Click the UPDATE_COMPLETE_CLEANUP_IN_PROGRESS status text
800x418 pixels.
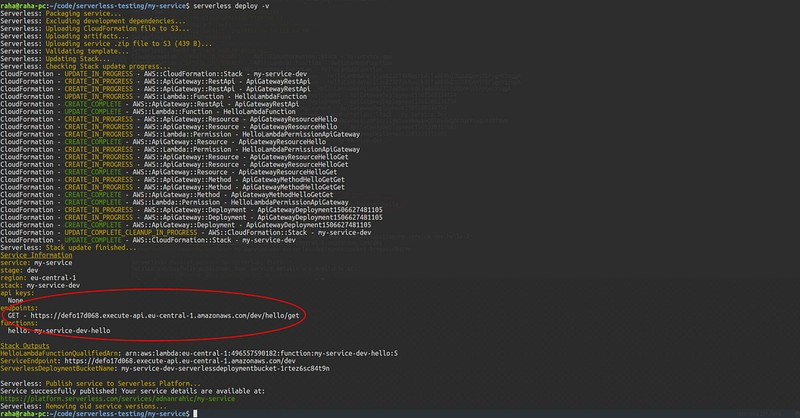tap(131, 232)
